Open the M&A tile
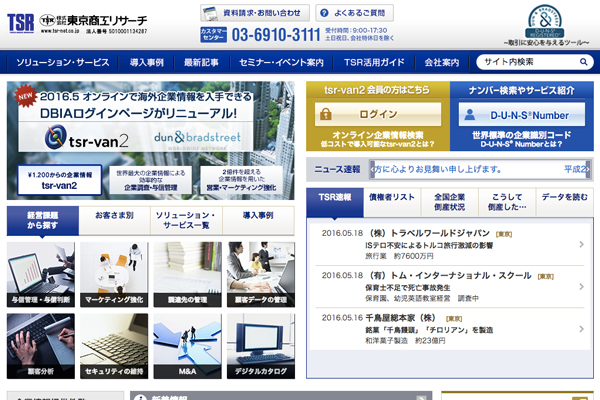Image resolution: width=600 pixels, height=400 pixels. click(188, 346)
